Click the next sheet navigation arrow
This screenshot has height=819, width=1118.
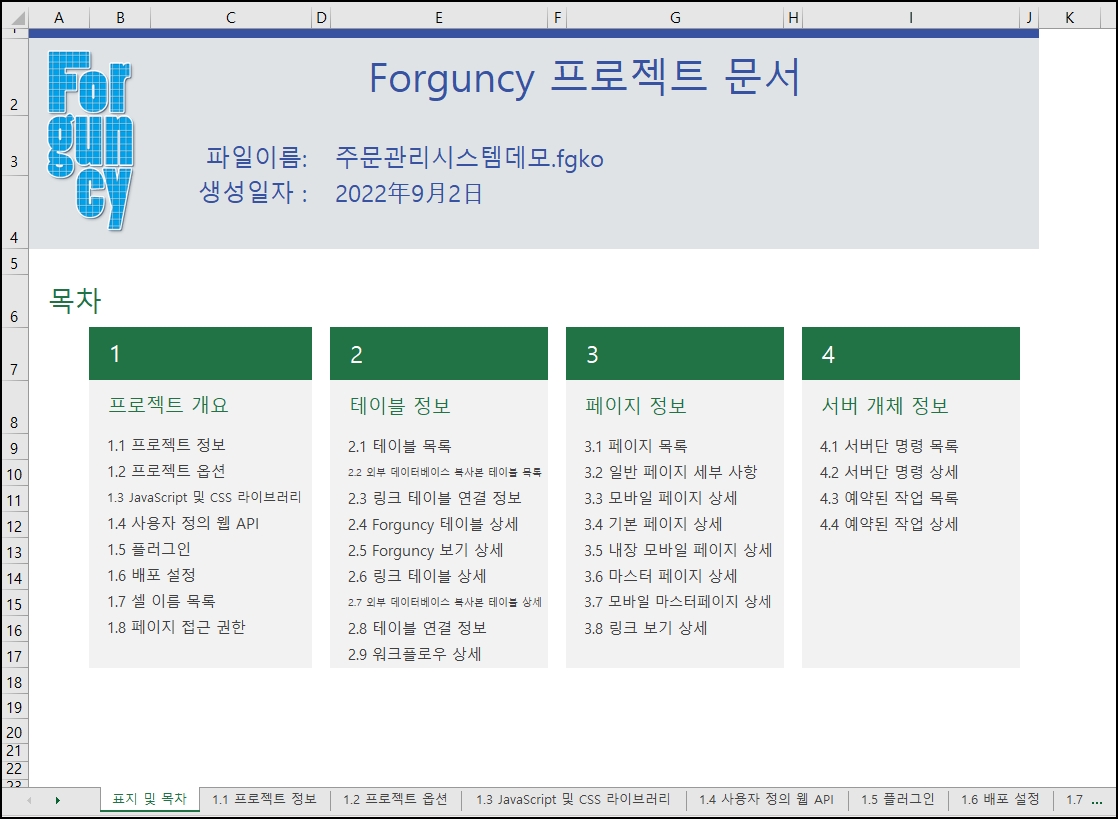pyautogui.click(x=57, y=800)
